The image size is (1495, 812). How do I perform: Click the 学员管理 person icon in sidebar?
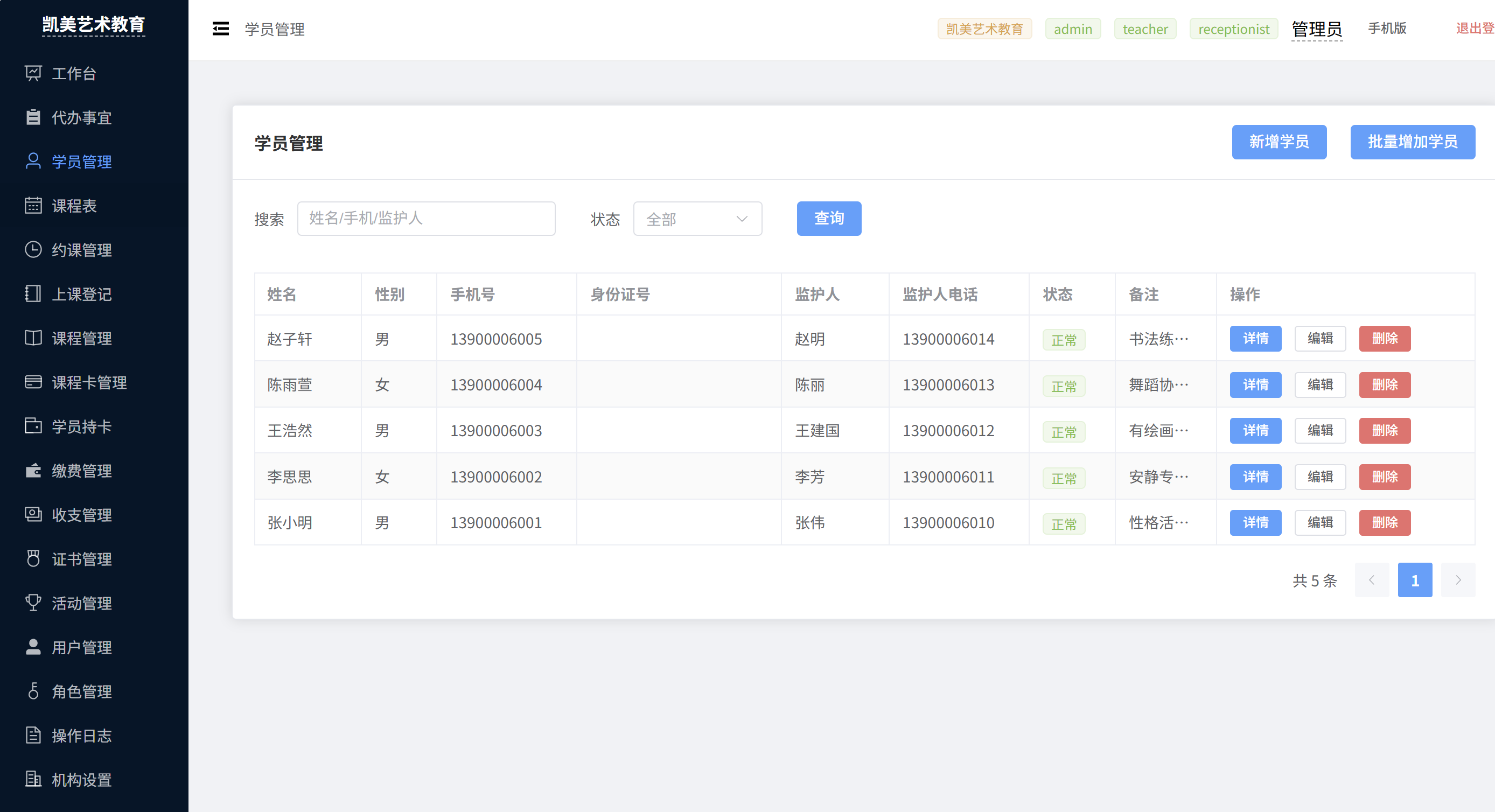tap(33, 162)
